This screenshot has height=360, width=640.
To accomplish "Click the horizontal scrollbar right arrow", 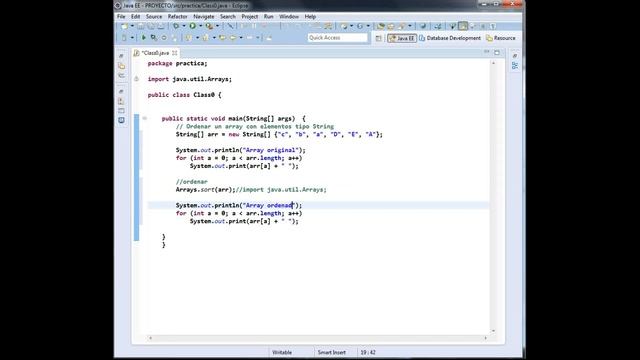I will click(485, 338).
